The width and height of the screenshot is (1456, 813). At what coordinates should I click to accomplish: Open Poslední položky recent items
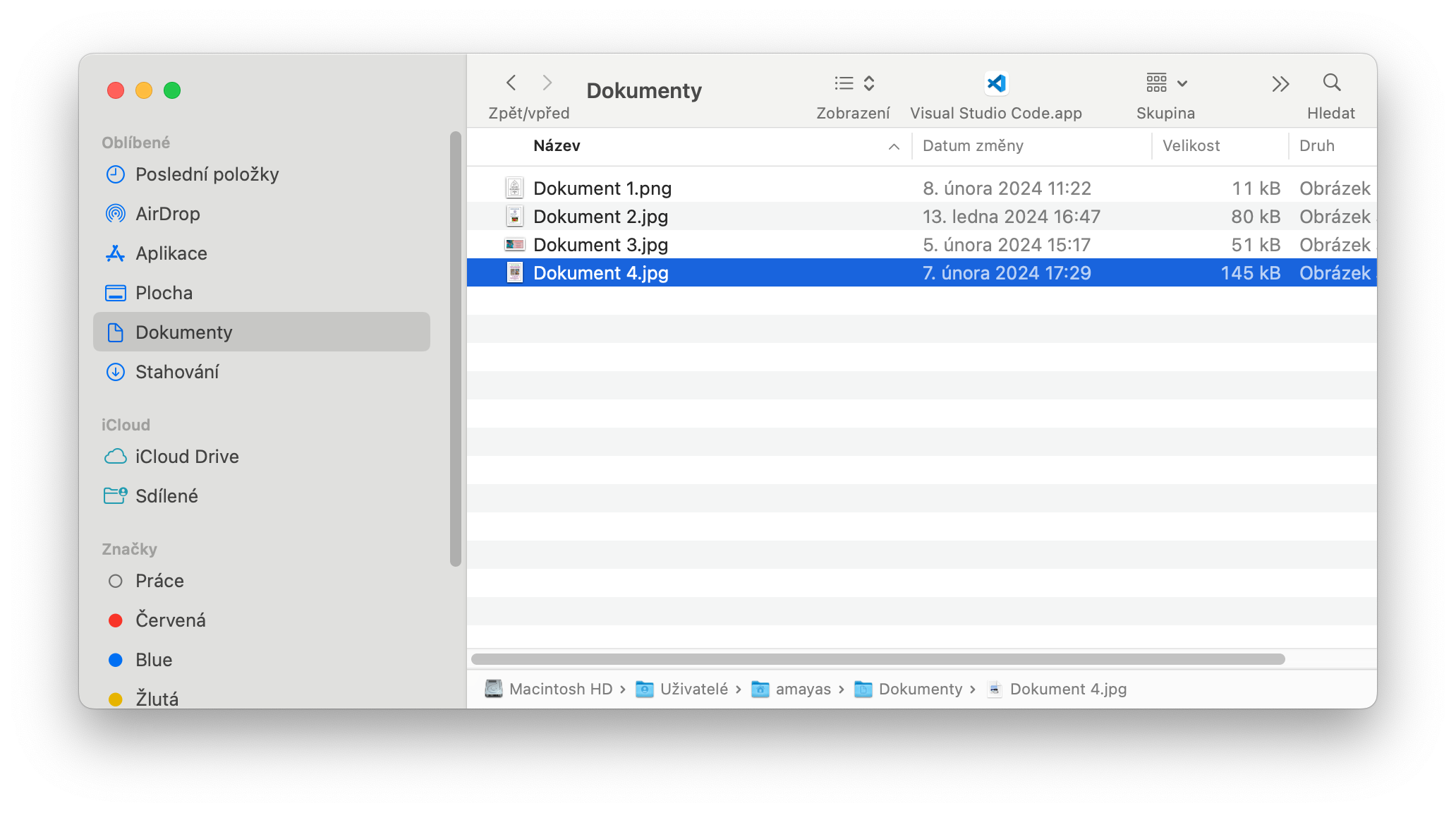tap(207, 174)
